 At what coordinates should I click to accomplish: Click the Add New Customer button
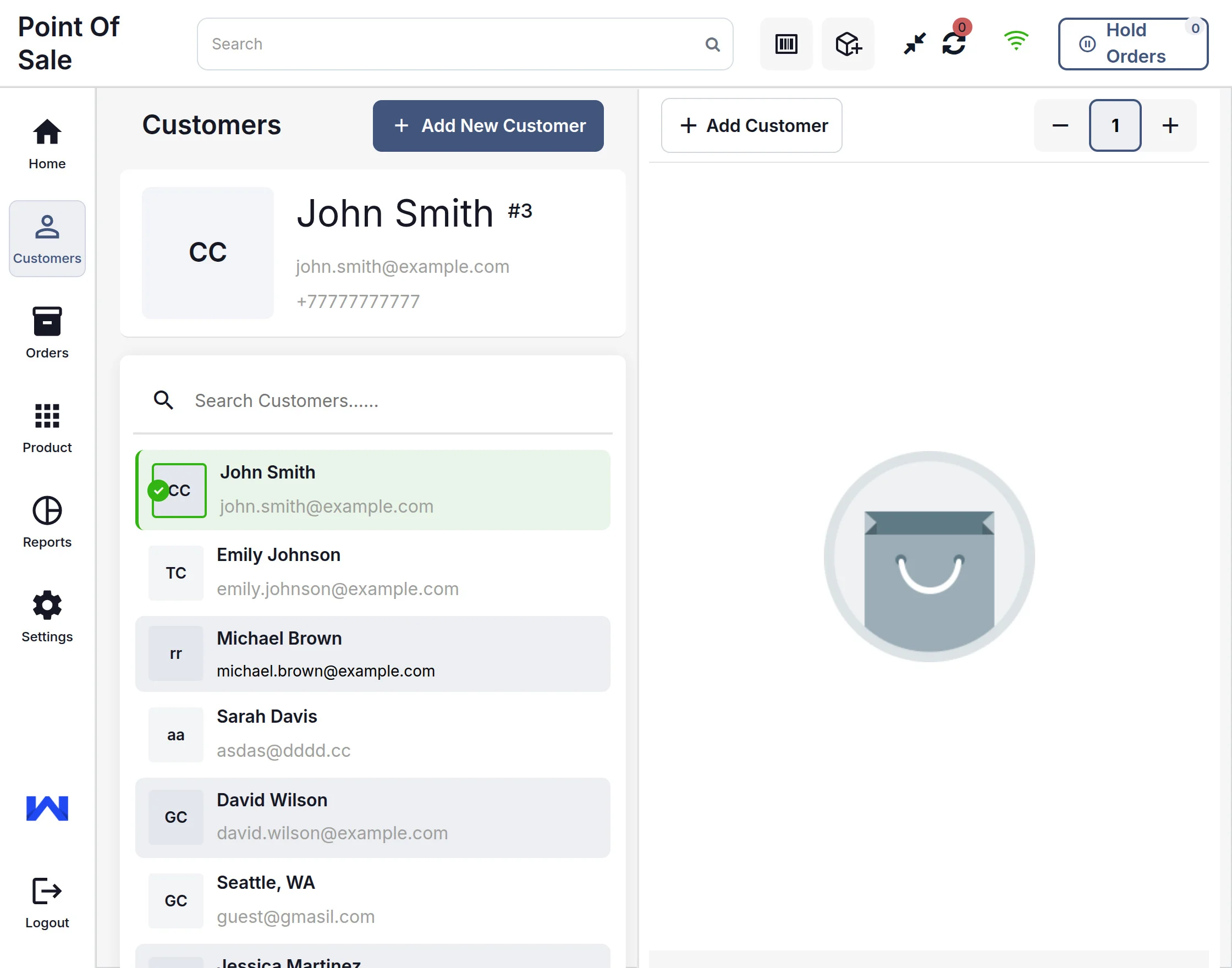[x=488, y=125]
